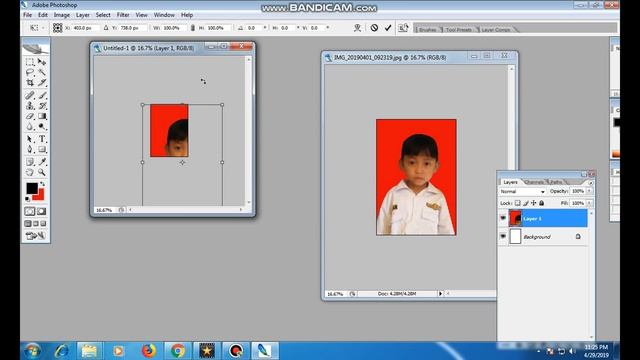Select the Eyedropper tool
Image resolution: width=640 pixels, height=360 pixels.
[42, 162]
